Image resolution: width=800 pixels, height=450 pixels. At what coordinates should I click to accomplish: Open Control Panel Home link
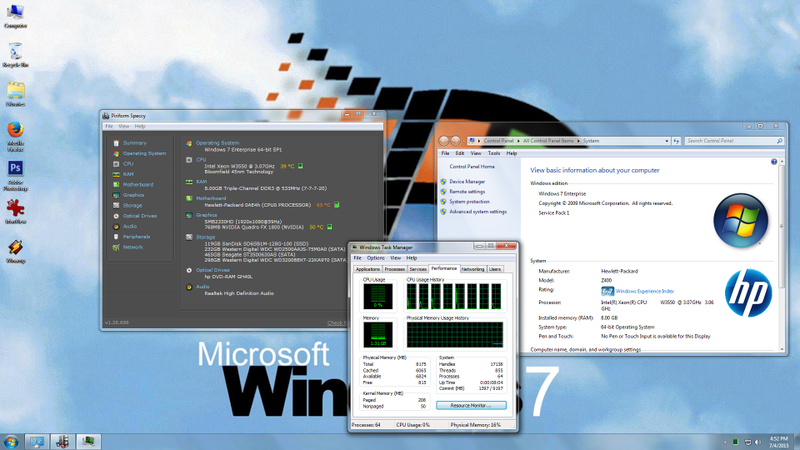(x=472, y=166)
